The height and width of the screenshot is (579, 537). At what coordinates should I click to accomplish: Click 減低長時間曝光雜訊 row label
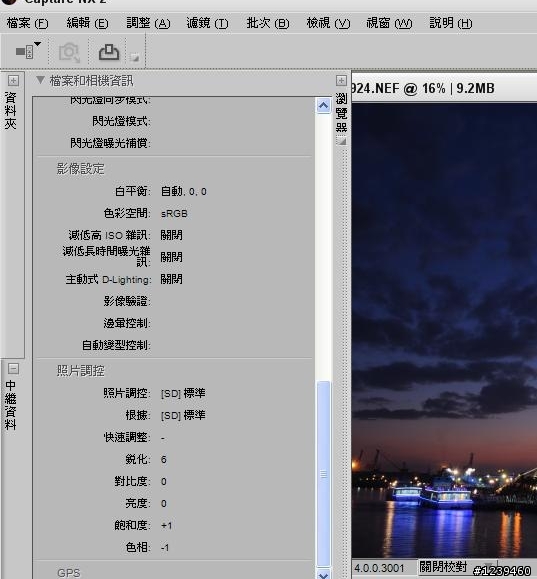[x=107, y=256]
